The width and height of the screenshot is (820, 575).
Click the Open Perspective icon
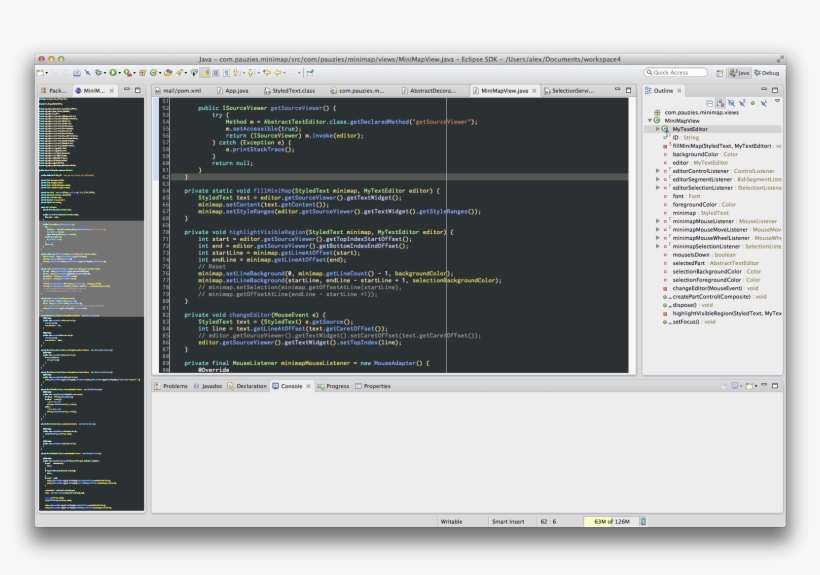tap(719, 73)
